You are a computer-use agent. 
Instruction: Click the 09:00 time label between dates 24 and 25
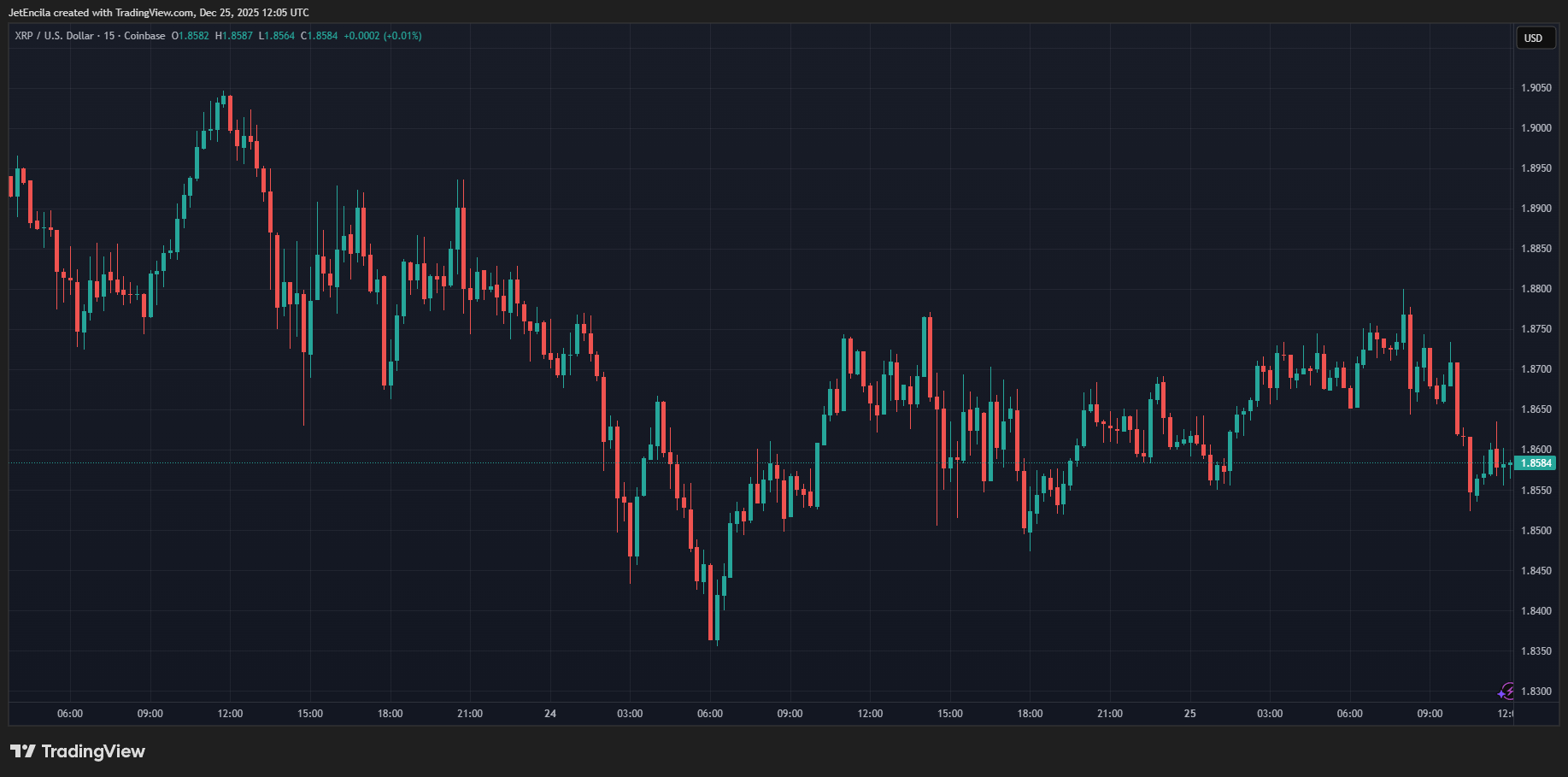tap(790, 714)
